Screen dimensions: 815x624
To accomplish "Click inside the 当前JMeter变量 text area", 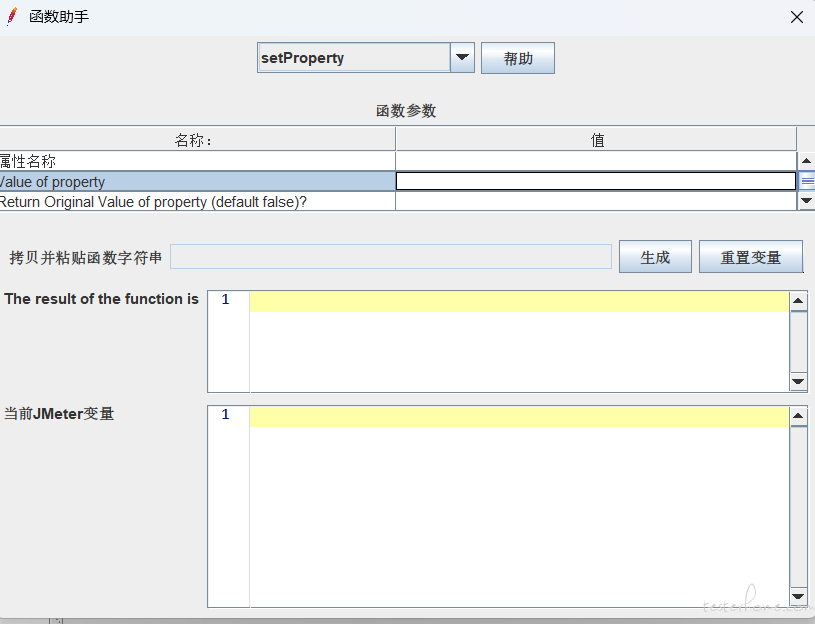I will point(518,510).
